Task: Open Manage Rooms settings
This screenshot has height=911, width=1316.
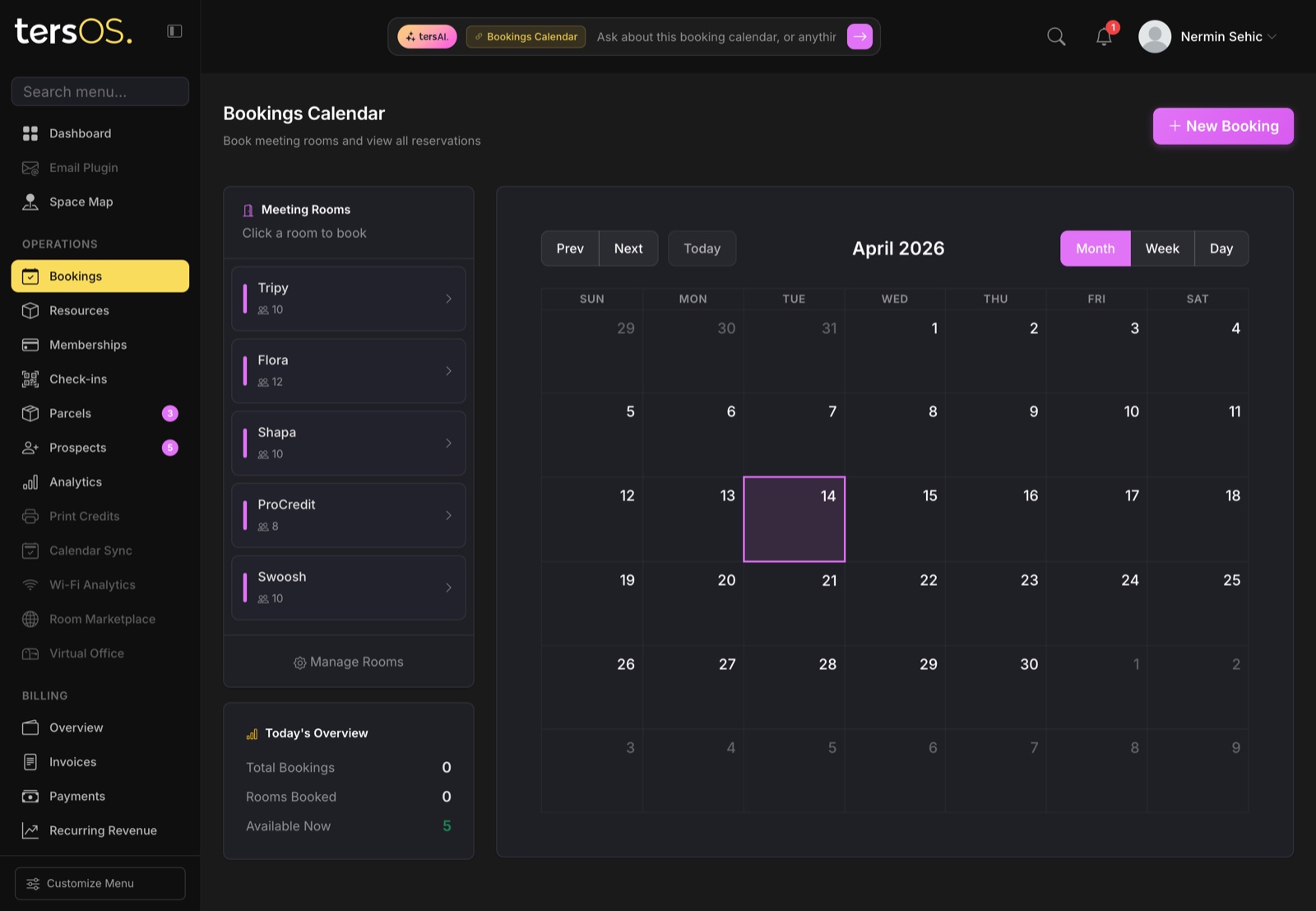Action: click(x=348, y=662)
